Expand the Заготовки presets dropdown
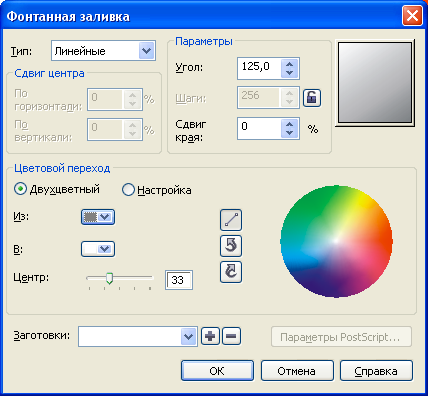This screenshot has width=428, height=396. pos(189,337)
